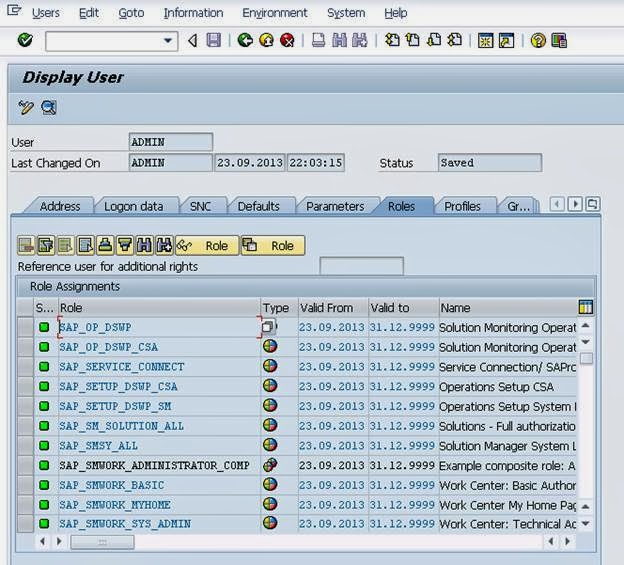Click the Save diskette icon
This screenshot has height=565, width=624.
[214, 40]
